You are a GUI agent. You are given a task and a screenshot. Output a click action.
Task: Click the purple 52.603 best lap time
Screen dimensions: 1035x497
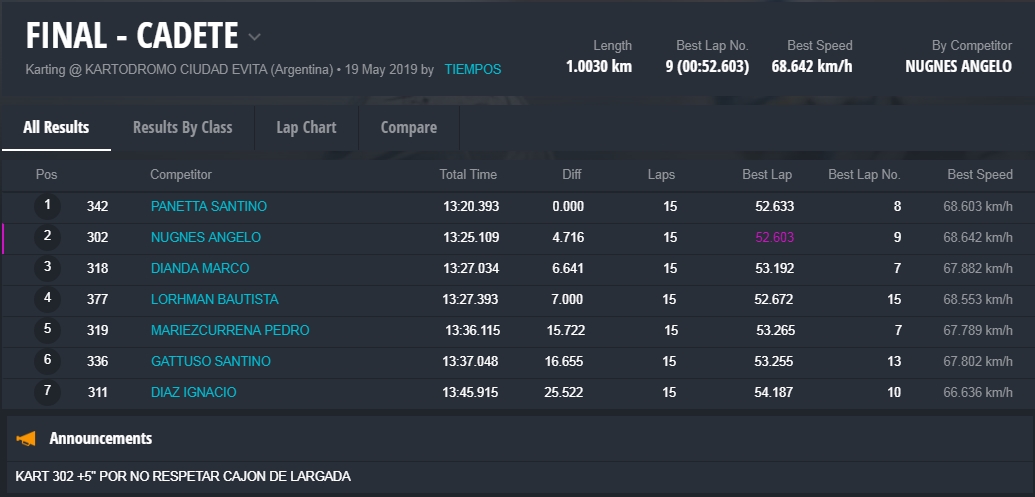click(x=774, y=237)
